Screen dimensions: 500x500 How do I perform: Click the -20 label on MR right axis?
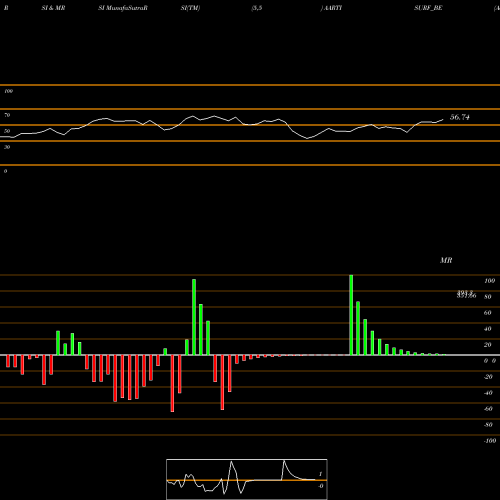pyautogui.click(x=488, y=377)
